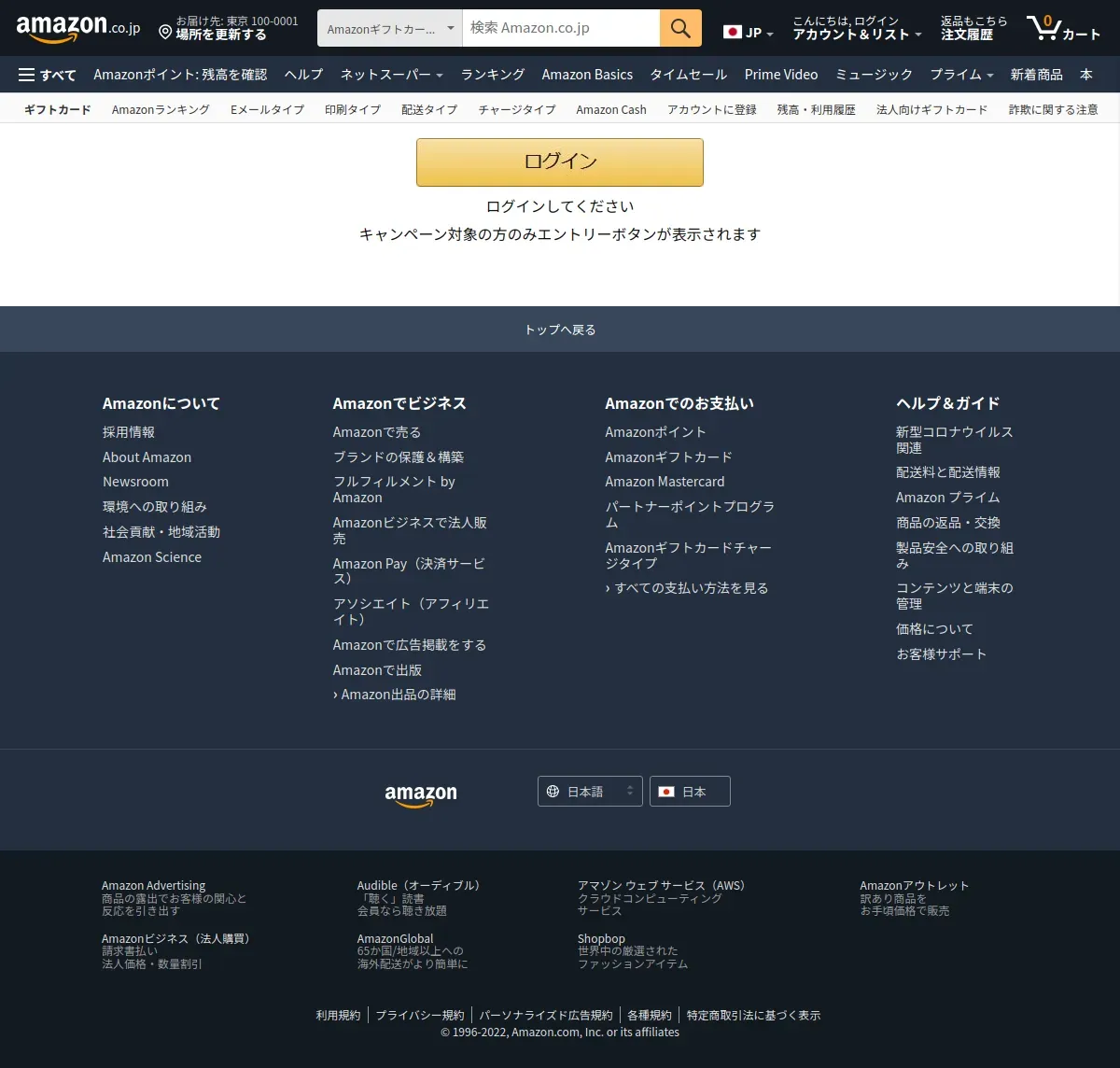The width and height of the screenshot is (1120, 1068).
Task: Open 採用情報 footer link
Action: (x=129, y=432)
